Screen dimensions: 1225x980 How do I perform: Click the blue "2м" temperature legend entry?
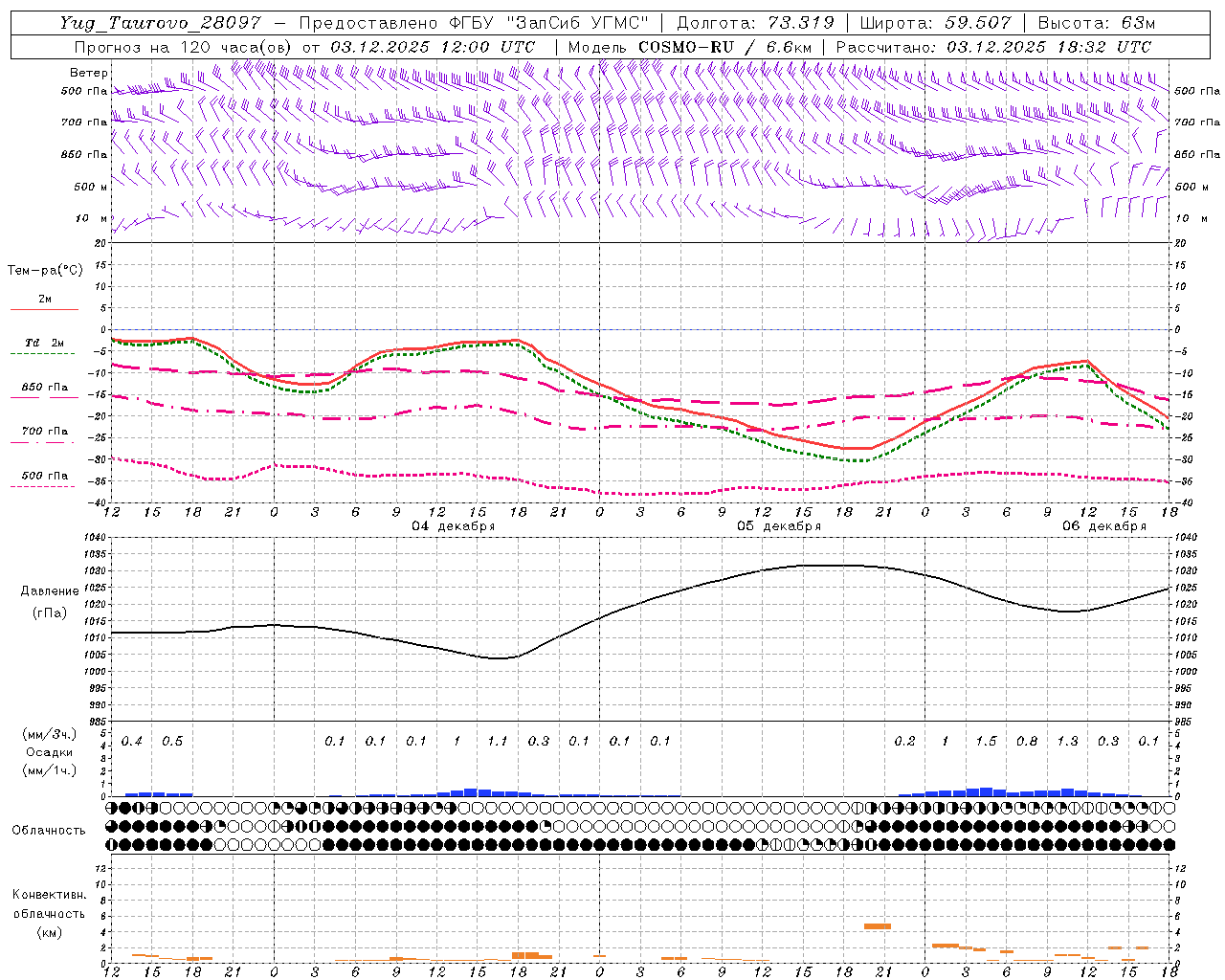click(45, 300)
